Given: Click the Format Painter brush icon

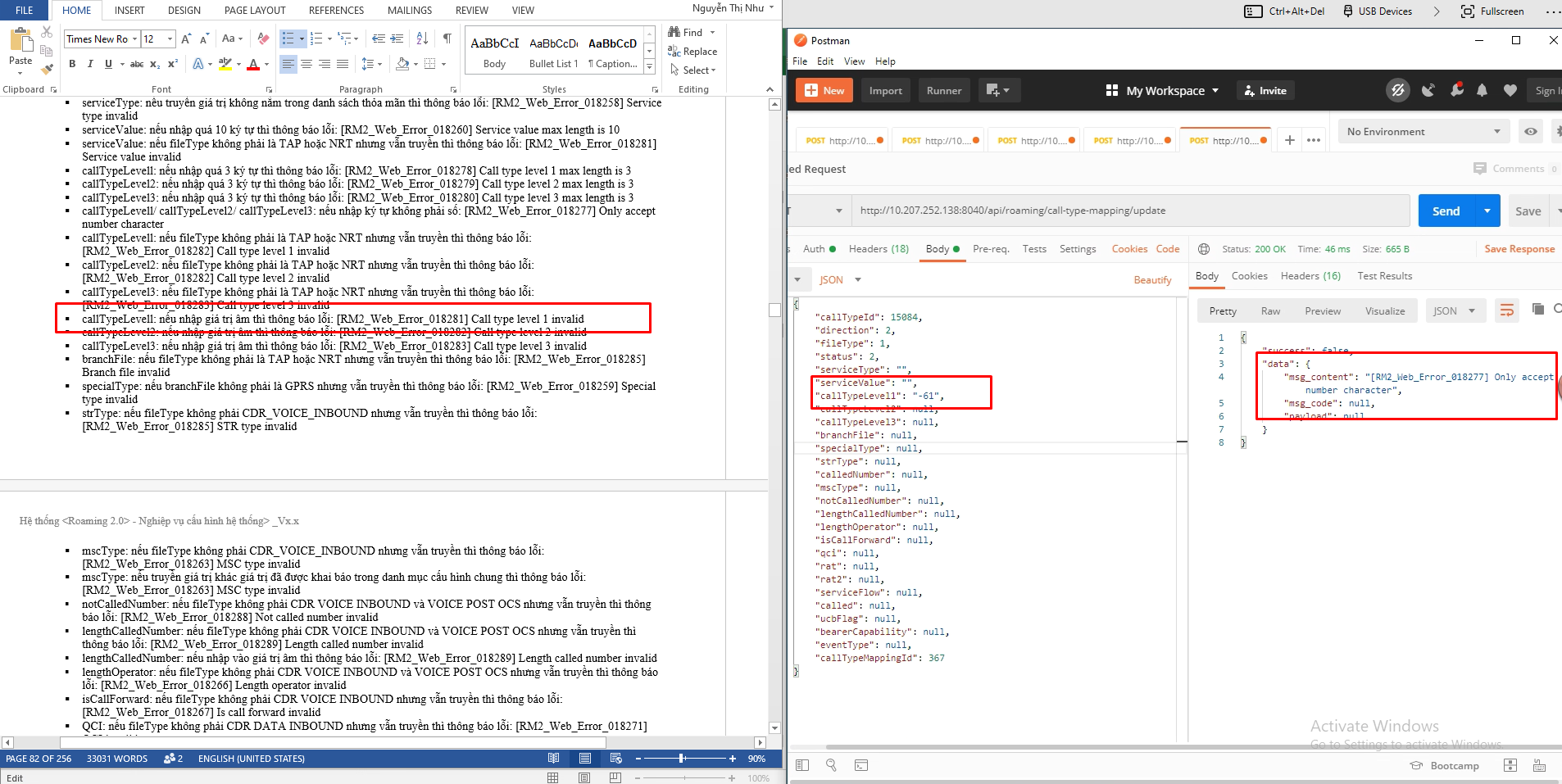Looking at the screenshot, I should (47, 69).
